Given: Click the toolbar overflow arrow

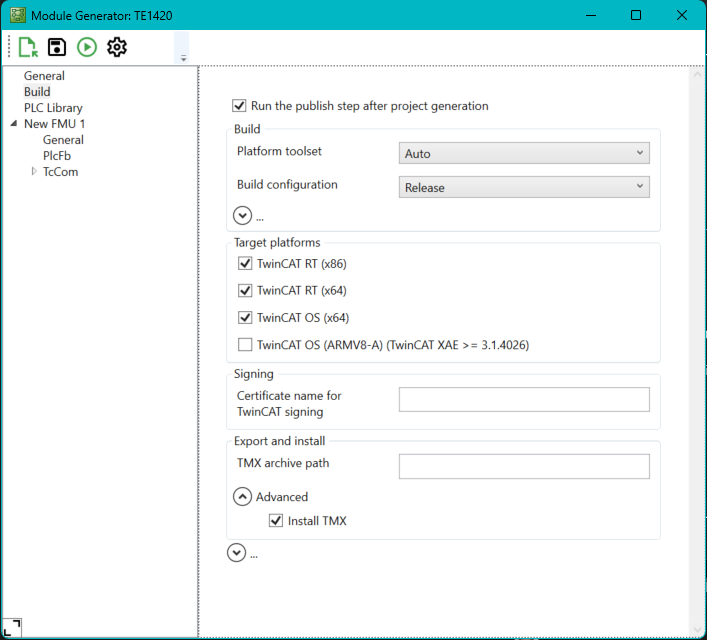Looking at the screenshot, I should (183, 58).
